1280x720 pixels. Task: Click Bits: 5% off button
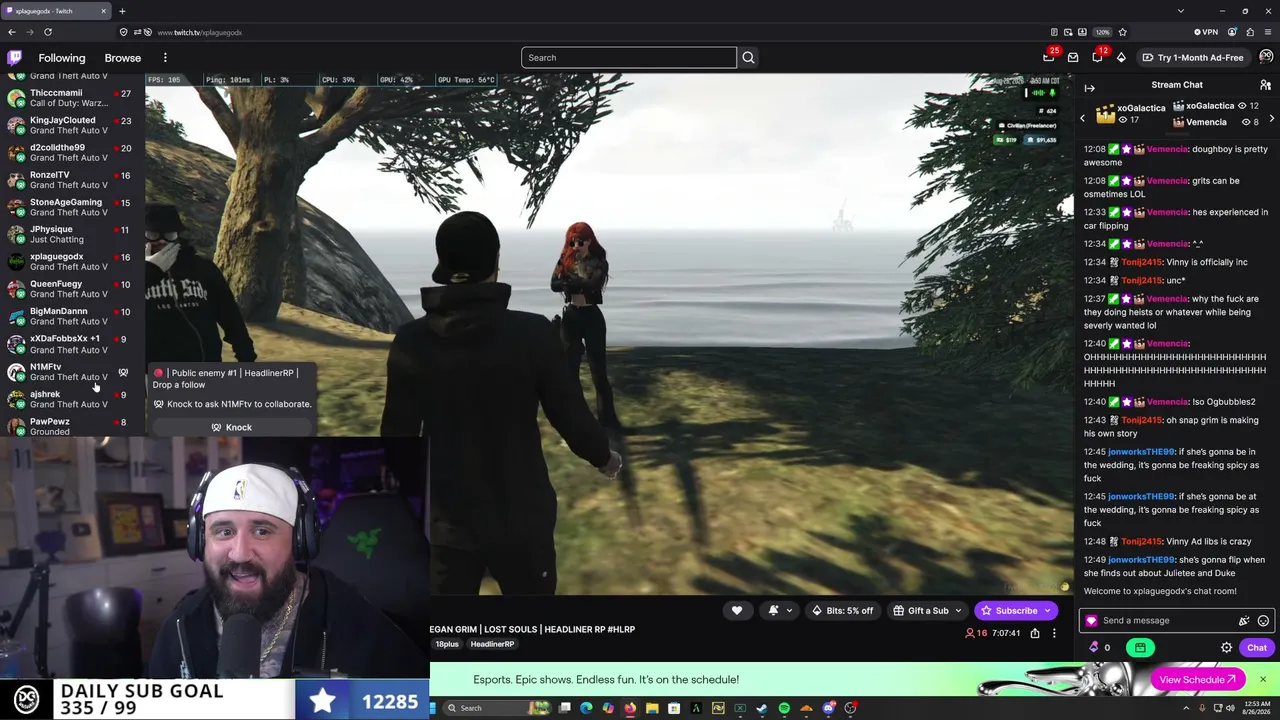[842, 611]
